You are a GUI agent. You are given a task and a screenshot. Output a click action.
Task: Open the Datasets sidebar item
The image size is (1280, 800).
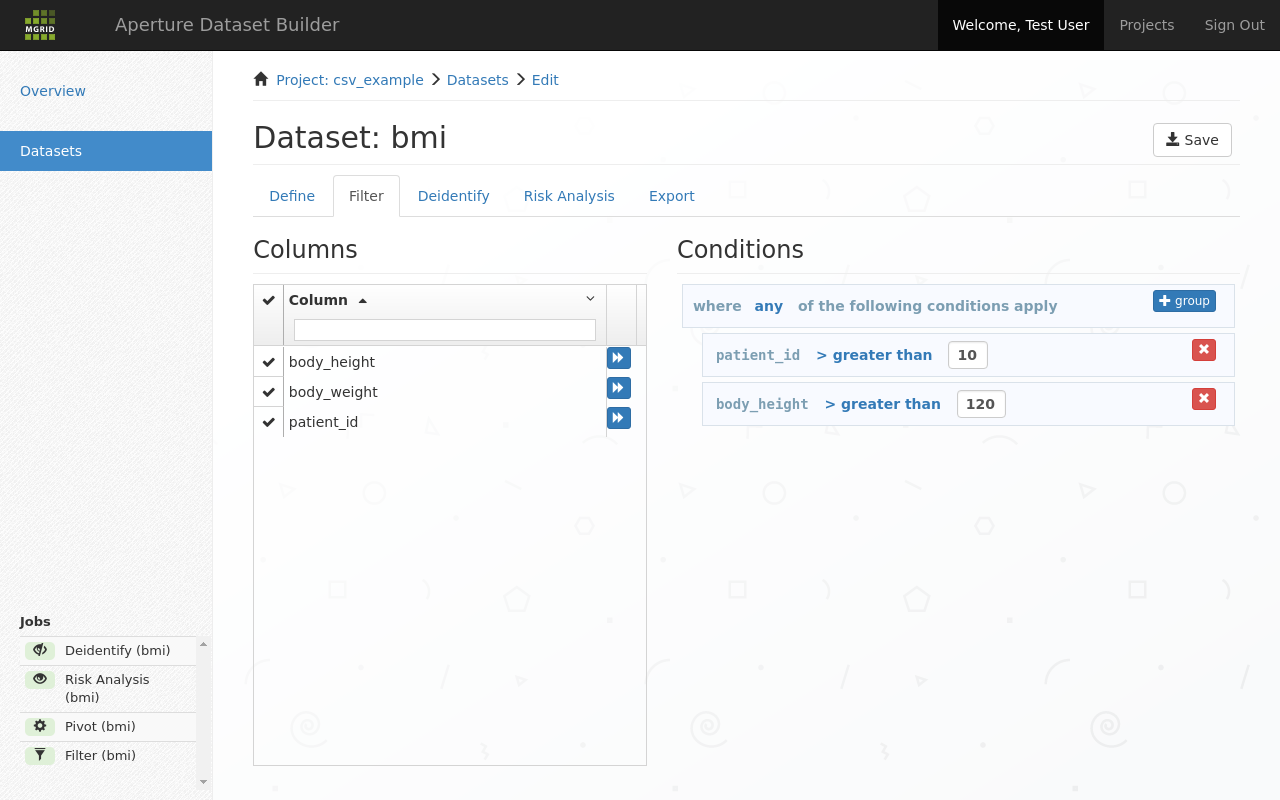point(106,151)
